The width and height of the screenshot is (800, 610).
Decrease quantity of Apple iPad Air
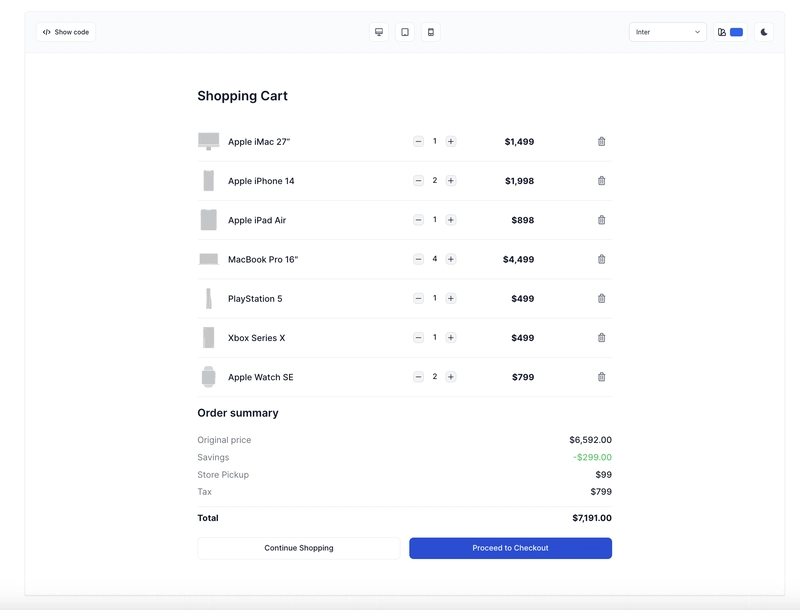tap(418, 220)
